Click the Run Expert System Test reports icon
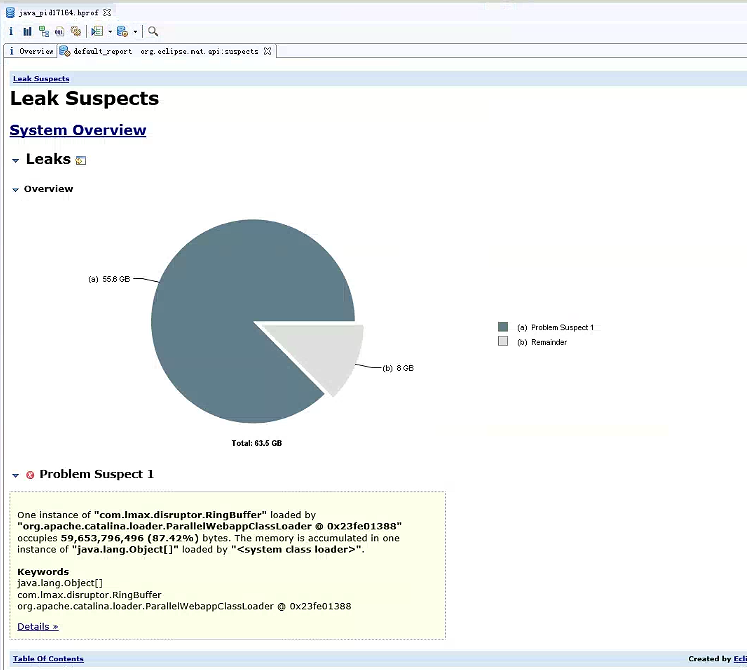 pyautogui.click(x=96, y=32)
